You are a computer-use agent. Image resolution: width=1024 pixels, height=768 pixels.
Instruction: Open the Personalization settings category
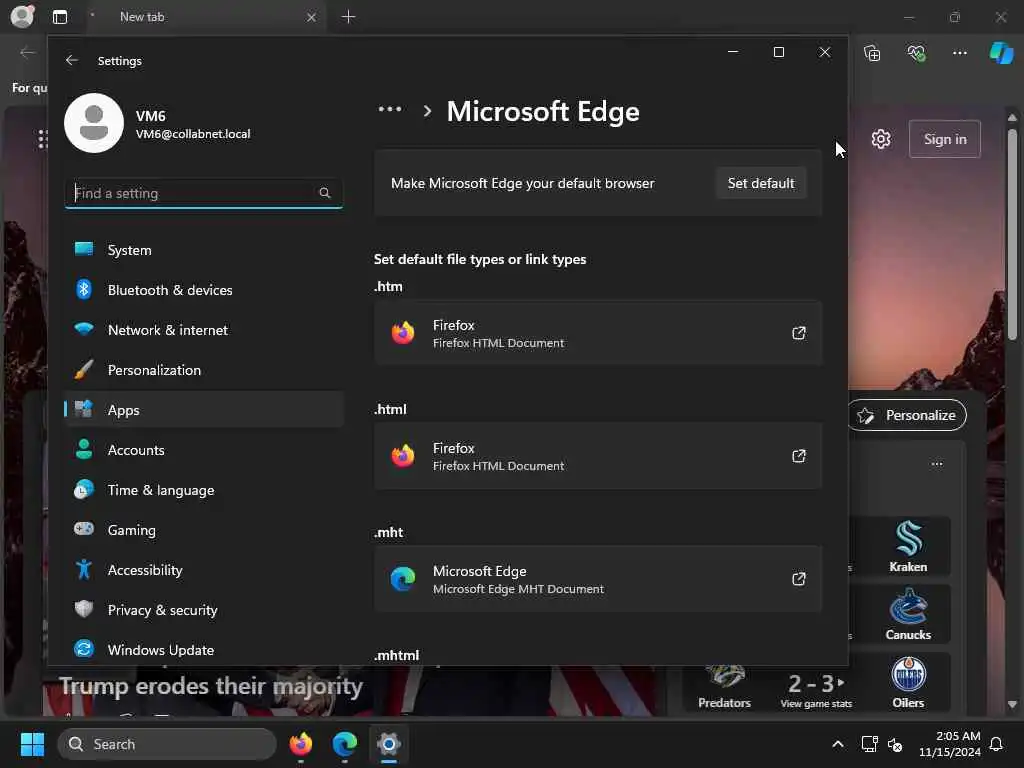204,370
